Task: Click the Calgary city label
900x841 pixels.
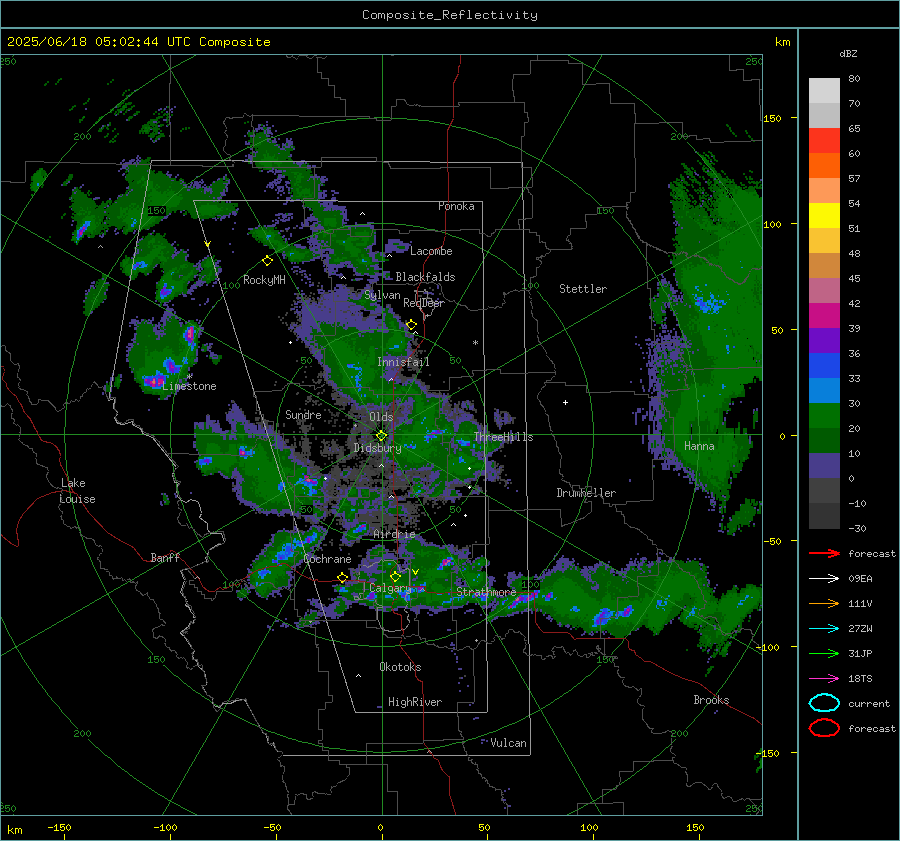Action: (x=390, y=588)
